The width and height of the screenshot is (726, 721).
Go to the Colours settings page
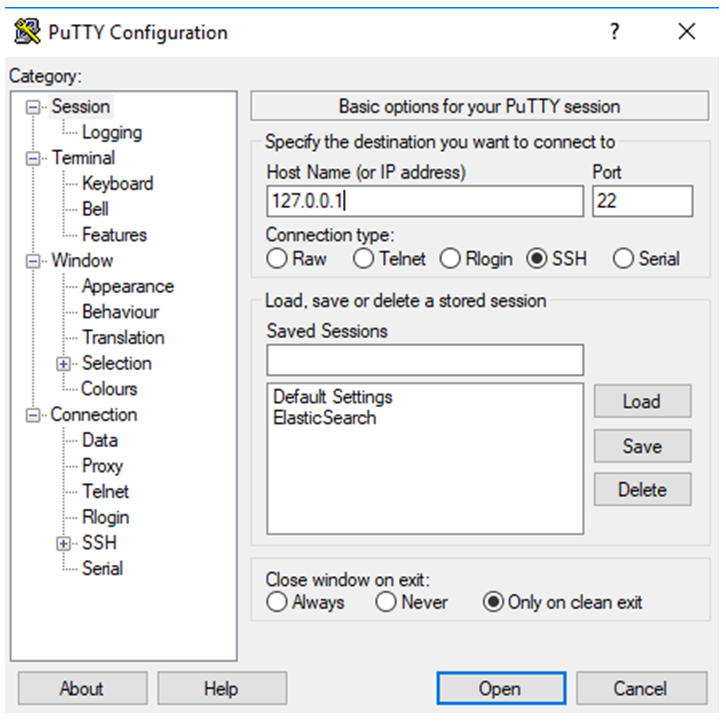click(x=109, y=389)
